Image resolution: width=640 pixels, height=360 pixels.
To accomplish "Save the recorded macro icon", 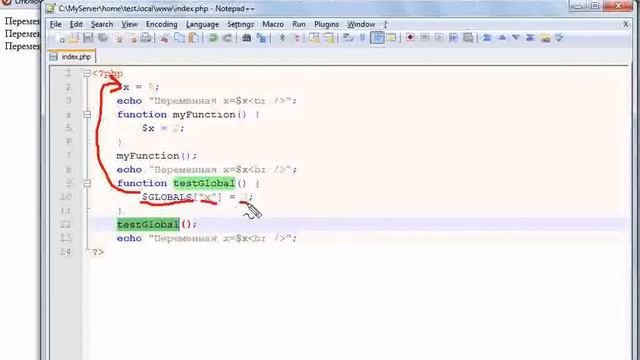I will pos(468,38).
